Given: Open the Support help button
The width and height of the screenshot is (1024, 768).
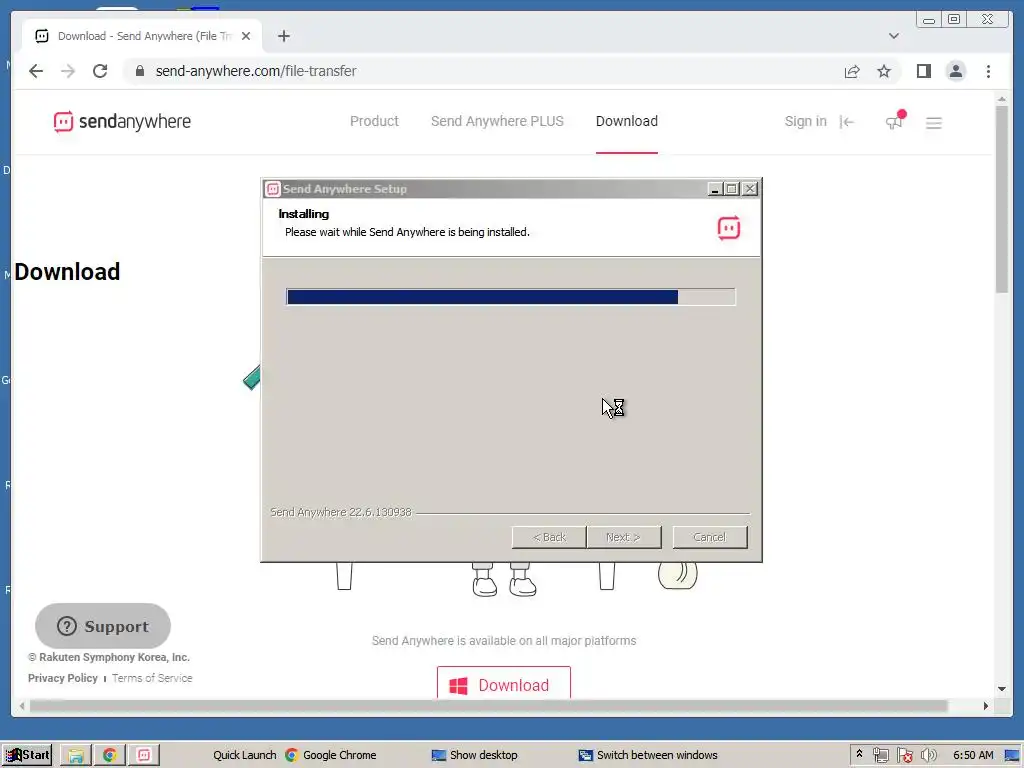Looking at the screenshot, I should [103, 626].
